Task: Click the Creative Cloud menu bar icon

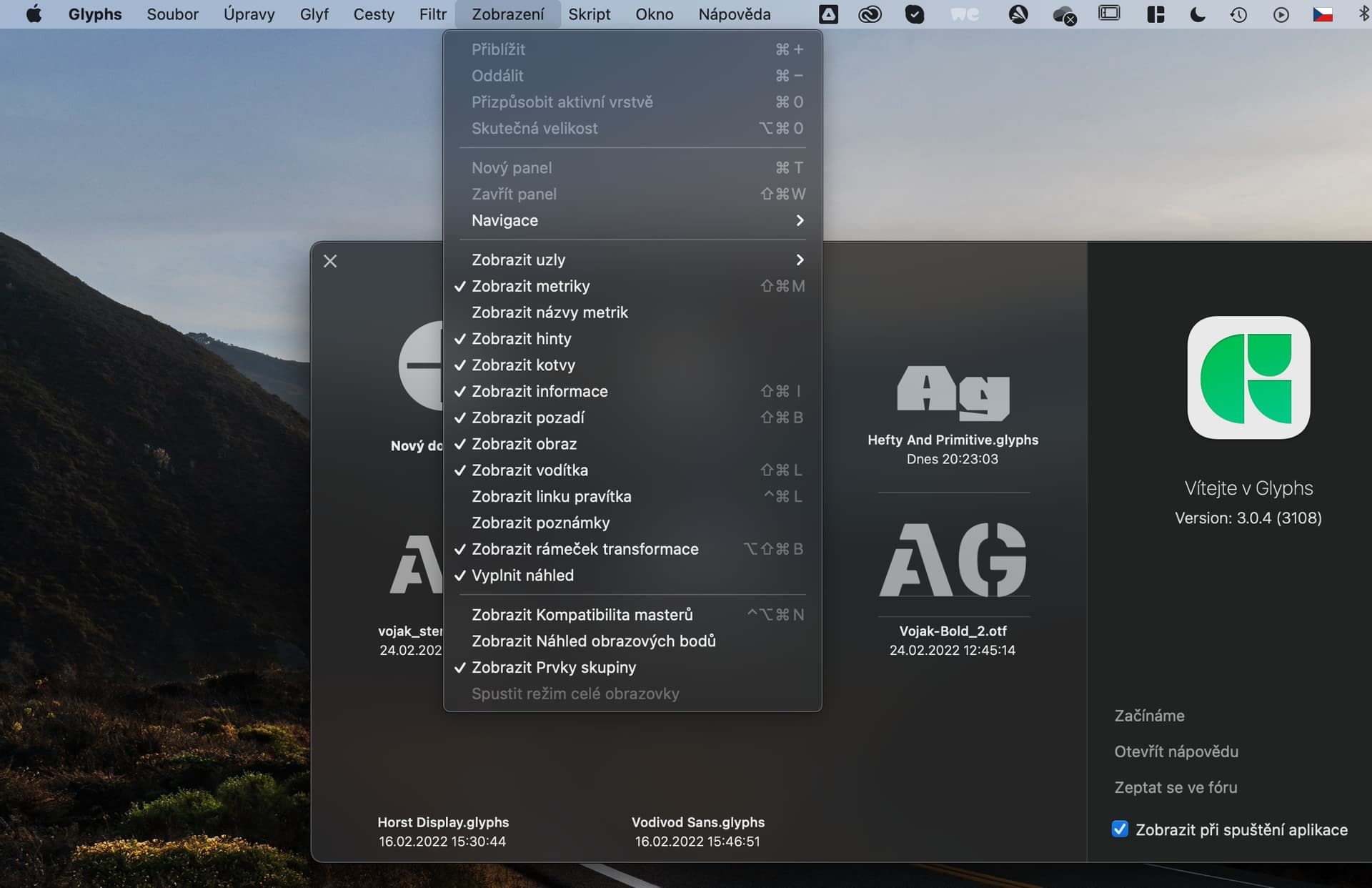Action: (870, 14)
